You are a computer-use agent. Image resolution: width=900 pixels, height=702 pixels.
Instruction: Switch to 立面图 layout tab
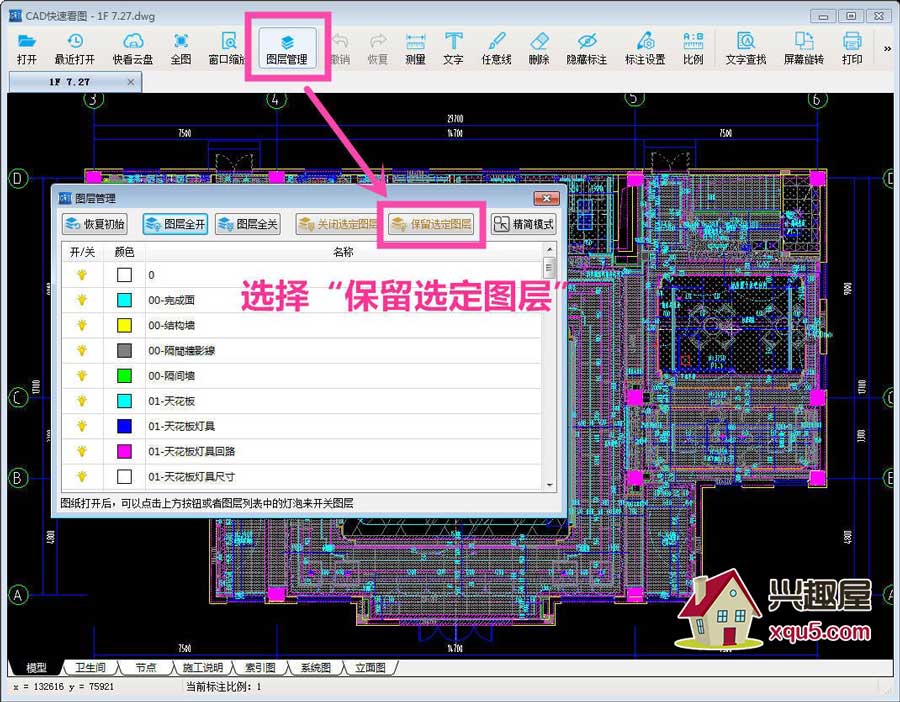click(x=370, y=668)
